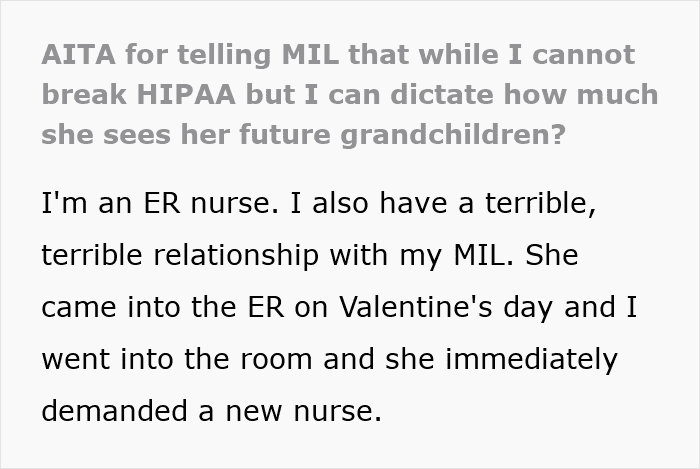Click "dictate" in the post title
Image resolution: width=700 pixels, height=469 pixels.
coord(449,95)
